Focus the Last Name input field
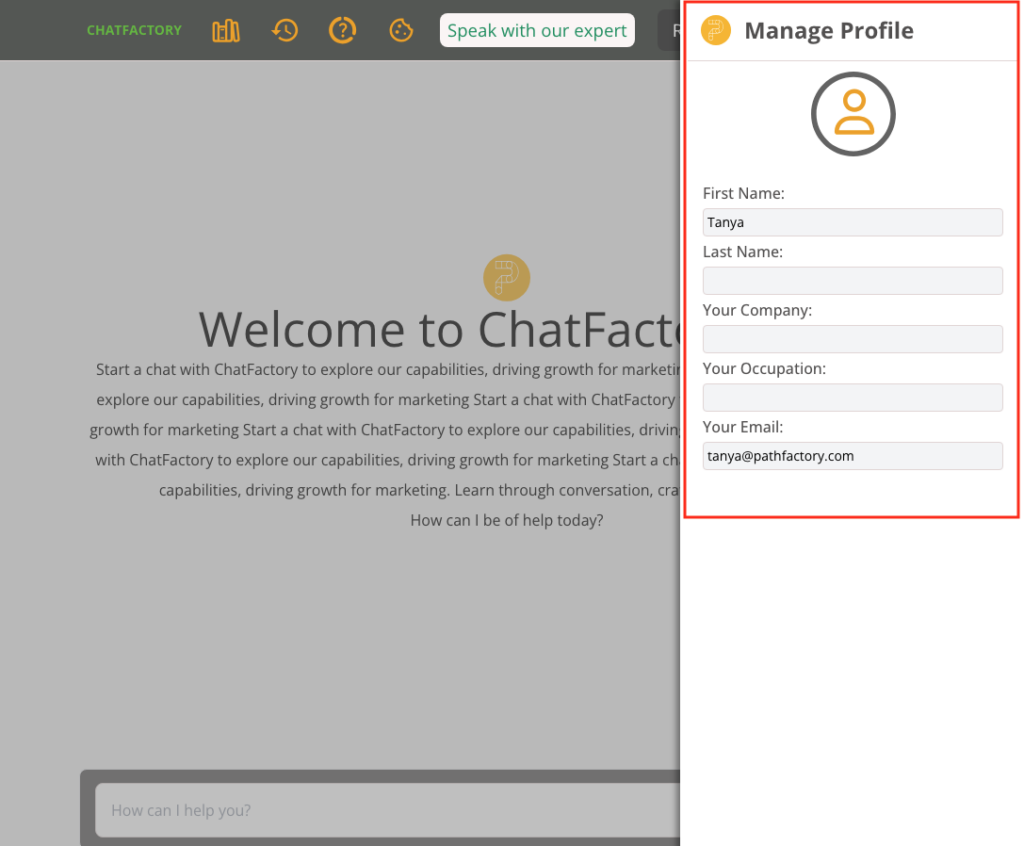Viewport: 1024px width, 846px height. pyautogui.click(x=852, y=280)
